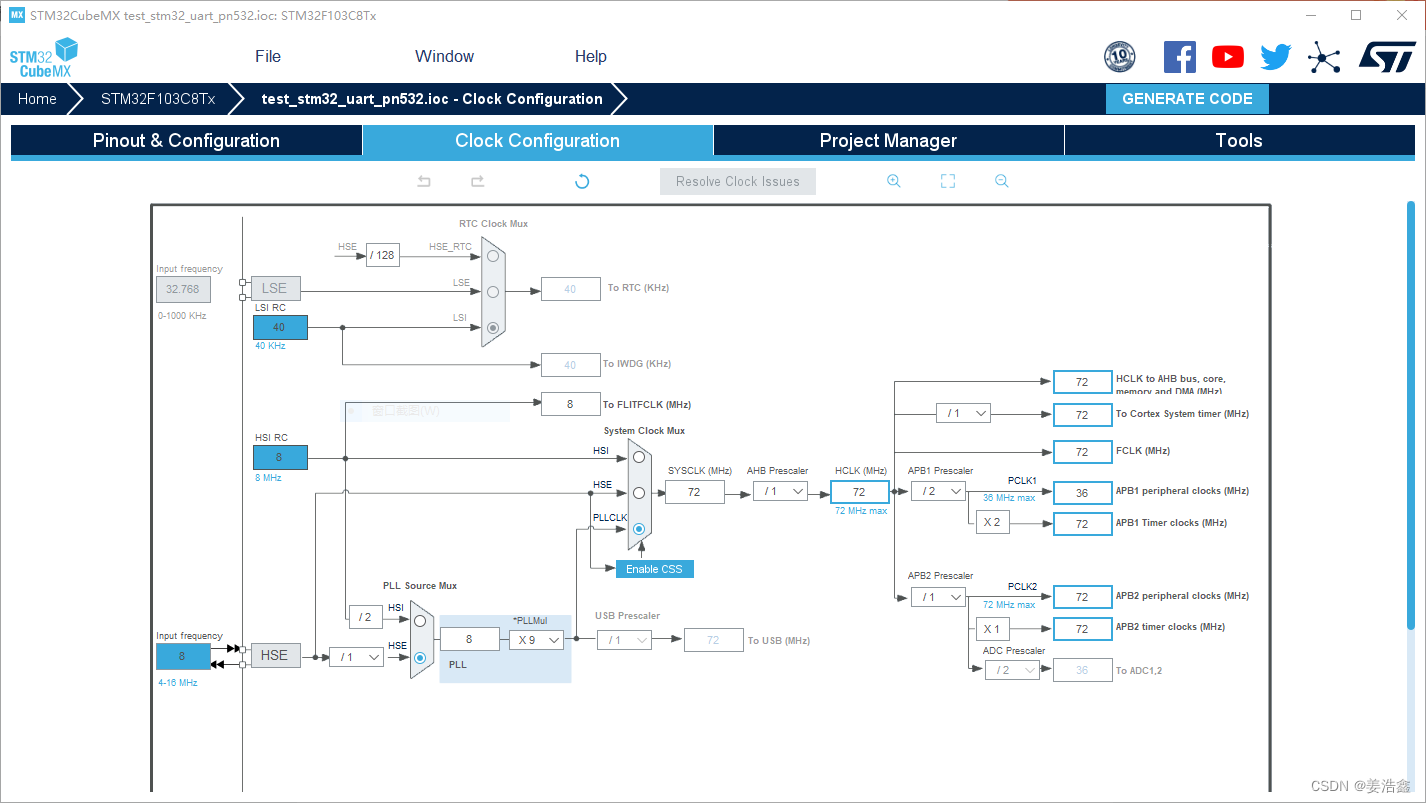Switch to Tools tab

pyautogui.click(x=1240, y=141)
